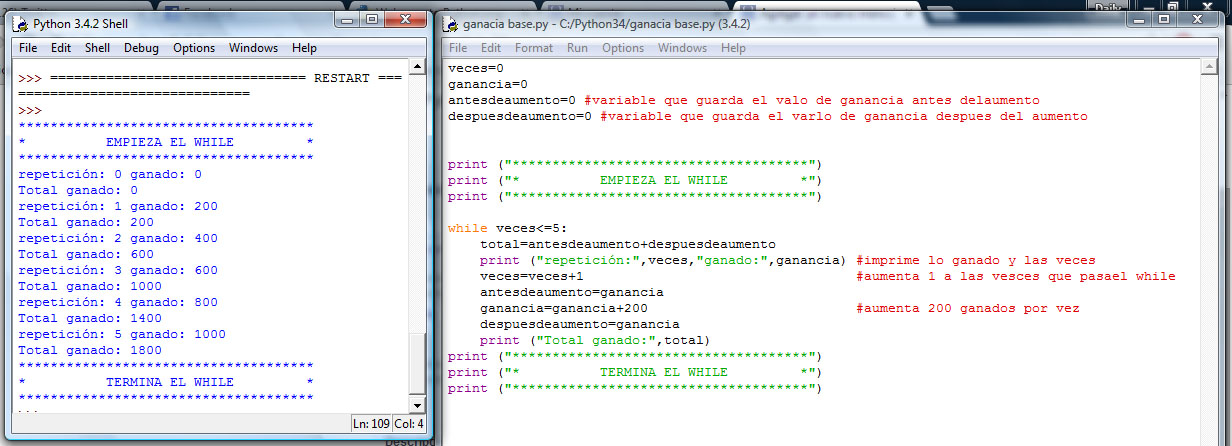Click output line 'Total ganado: 600'
1232x446 pixels.
(x=86, y=254)
